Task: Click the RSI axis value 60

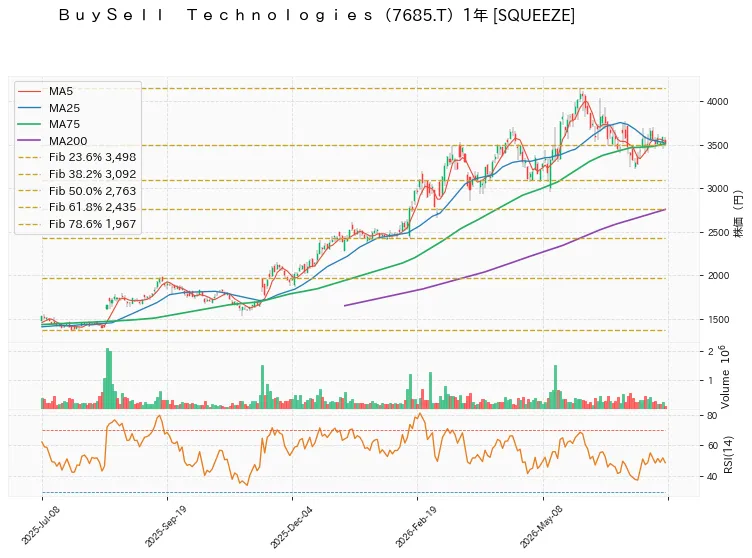Action: click(x=712, y=446)
